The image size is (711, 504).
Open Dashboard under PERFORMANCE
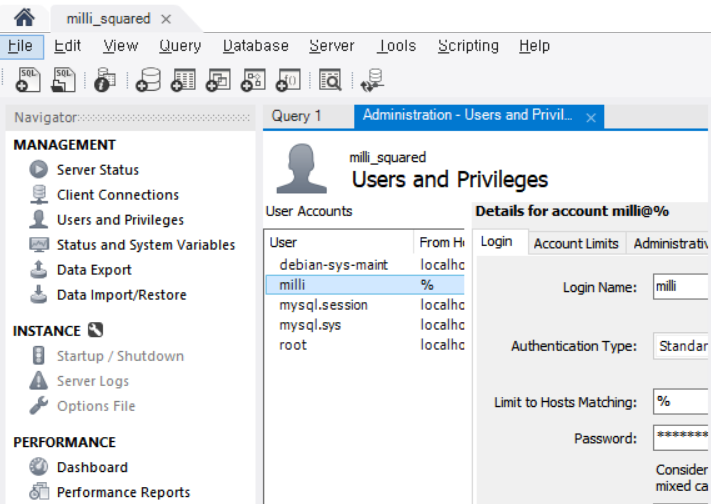(x=93, y=467)
